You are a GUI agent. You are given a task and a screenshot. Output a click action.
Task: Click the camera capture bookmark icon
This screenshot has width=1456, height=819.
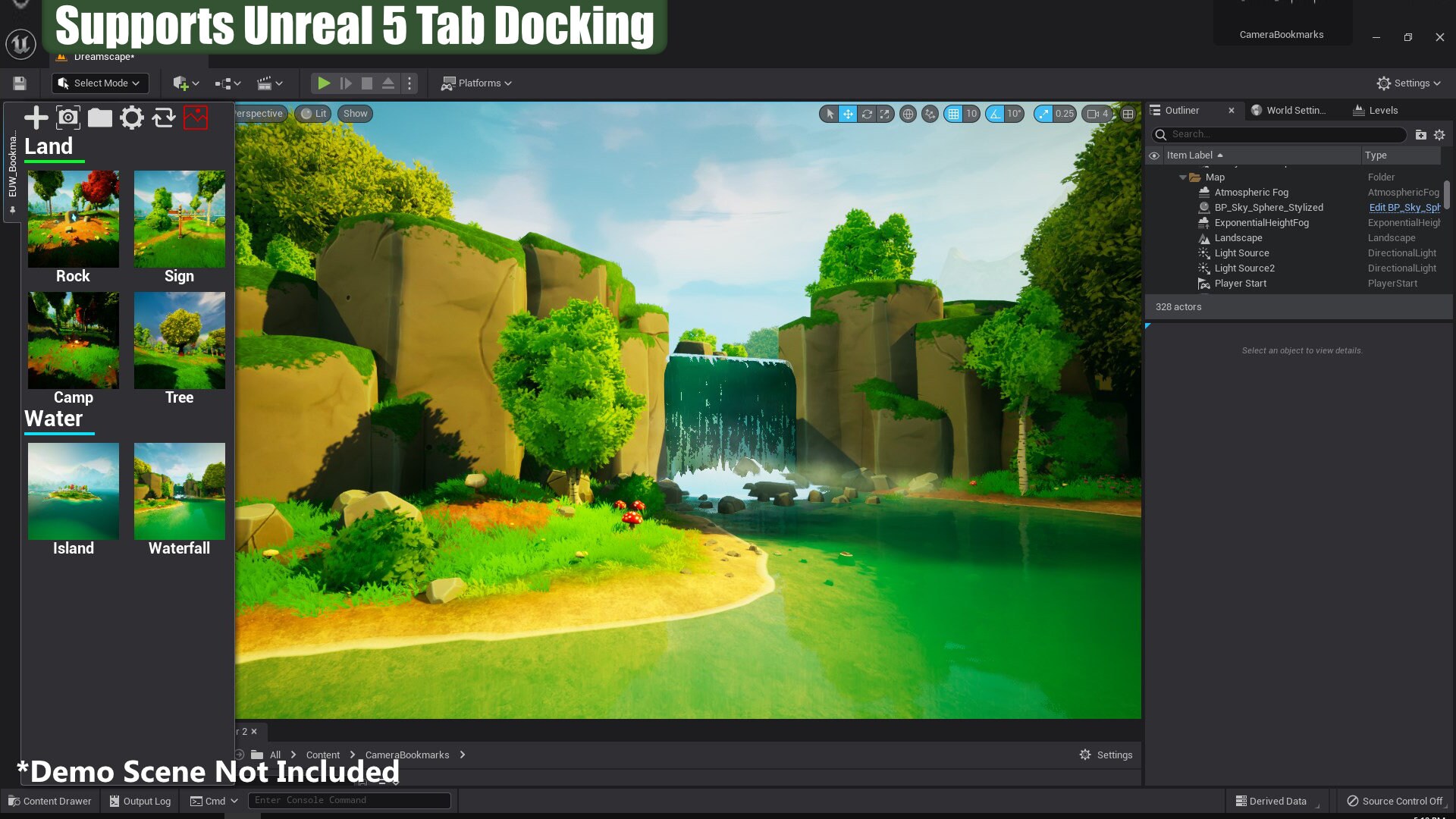(x=68, y=118)
